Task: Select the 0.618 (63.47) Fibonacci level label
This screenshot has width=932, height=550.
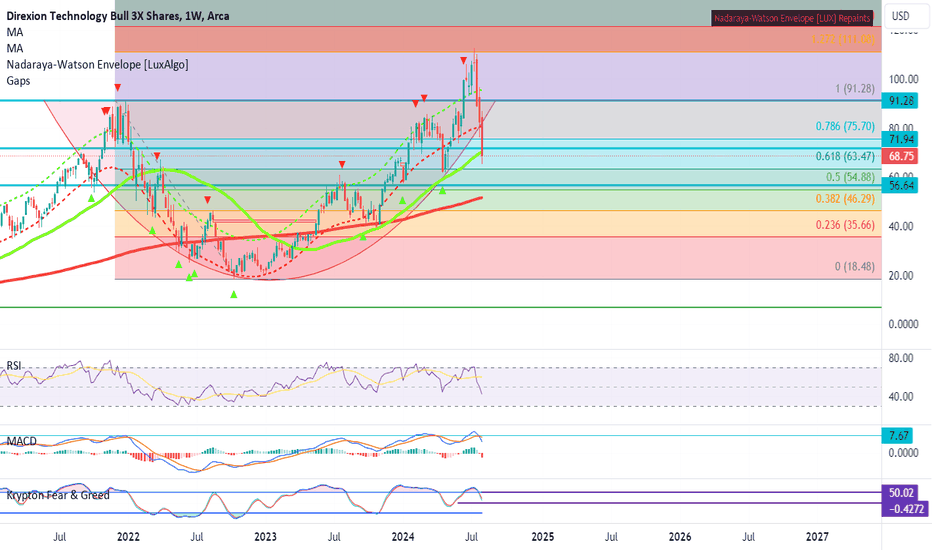Action: pyautogui.click(x=845, y=156)
